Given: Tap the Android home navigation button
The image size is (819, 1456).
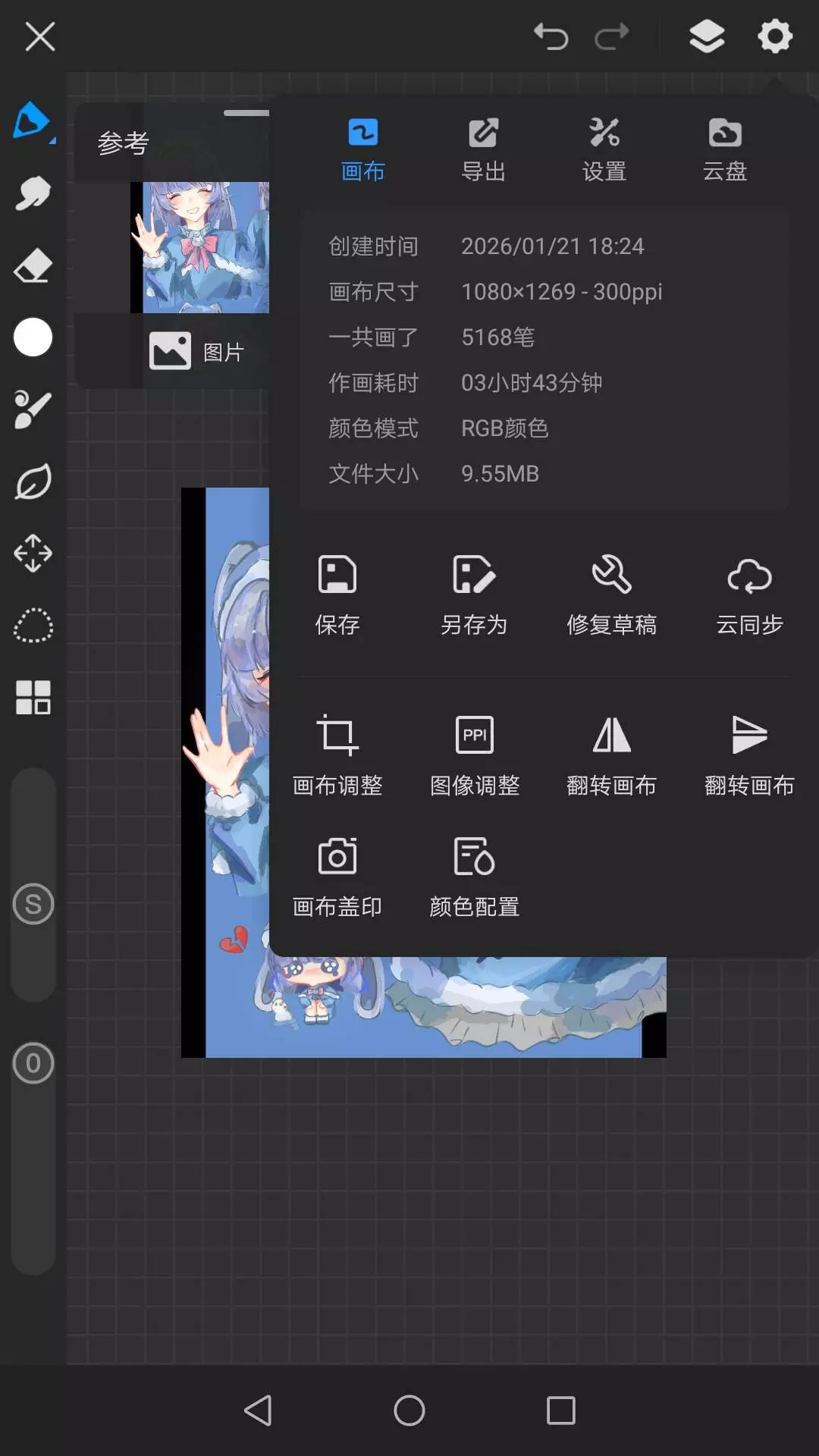Looking at the screenshot, I should [x=409, y=1410].
